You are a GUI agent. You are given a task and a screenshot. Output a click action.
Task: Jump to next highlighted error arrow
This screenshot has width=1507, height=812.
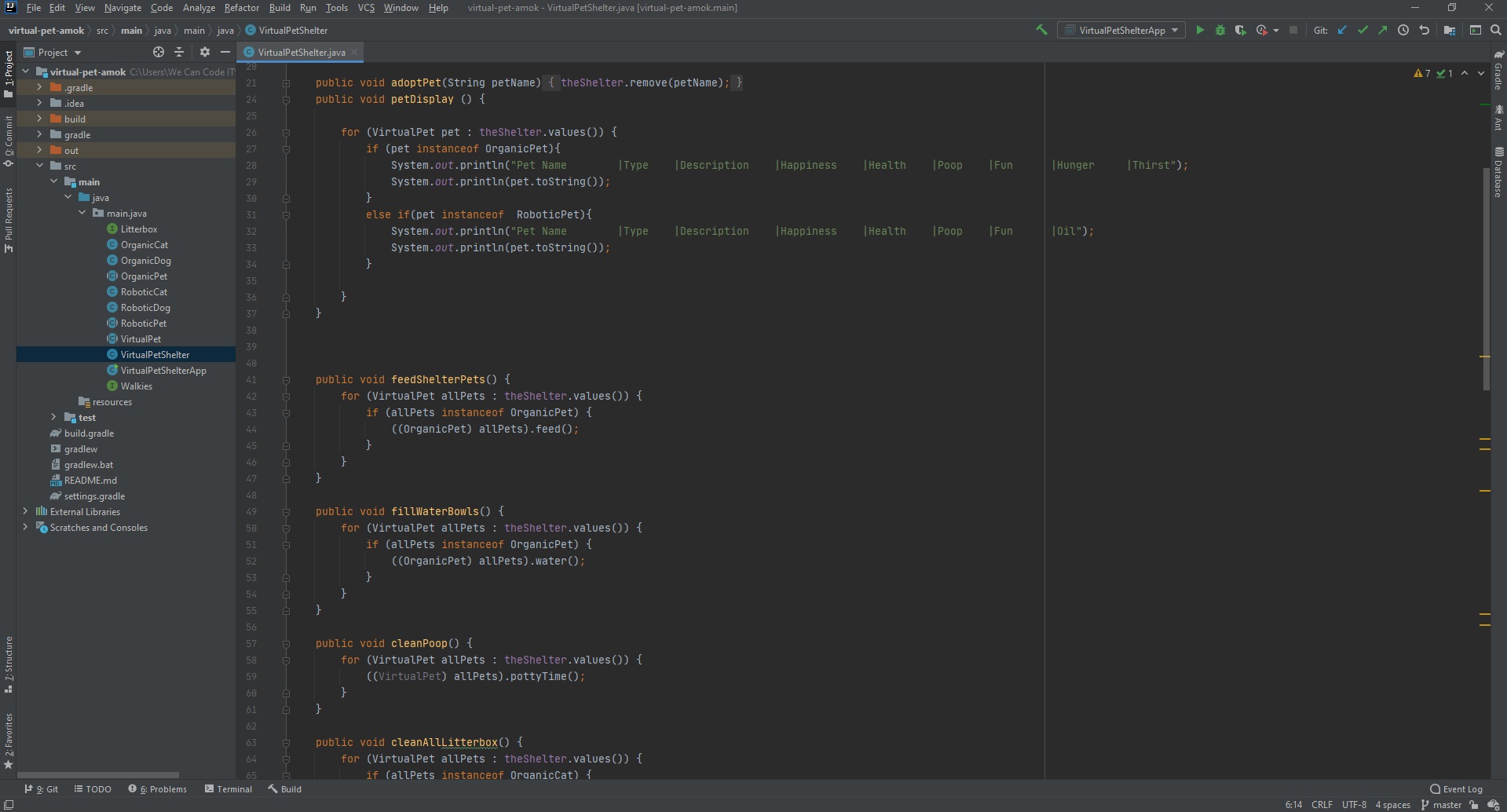1481,73
